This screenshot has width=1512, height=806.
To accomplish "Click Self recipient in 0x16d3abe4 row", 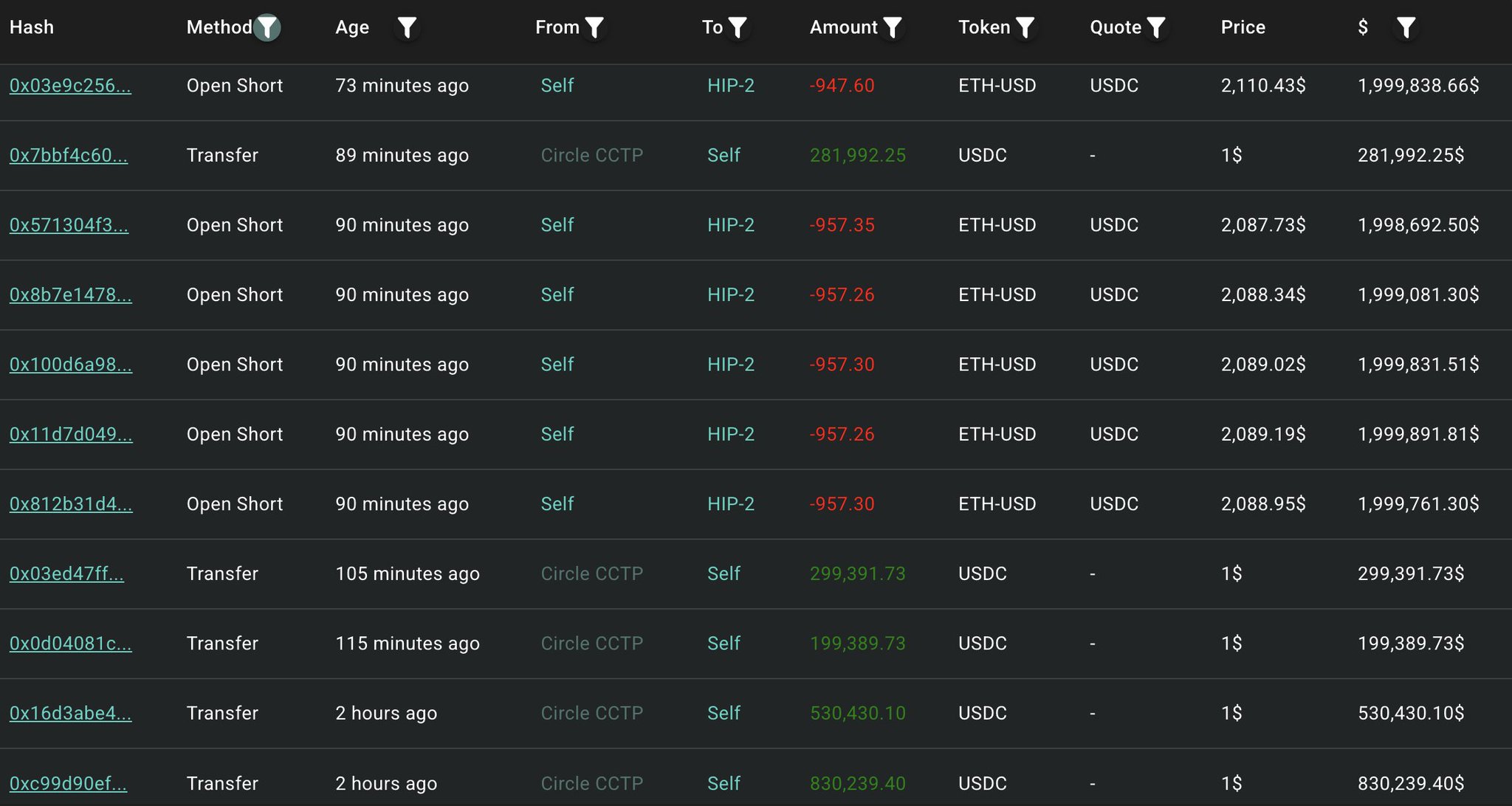I will tap(723, 713).
